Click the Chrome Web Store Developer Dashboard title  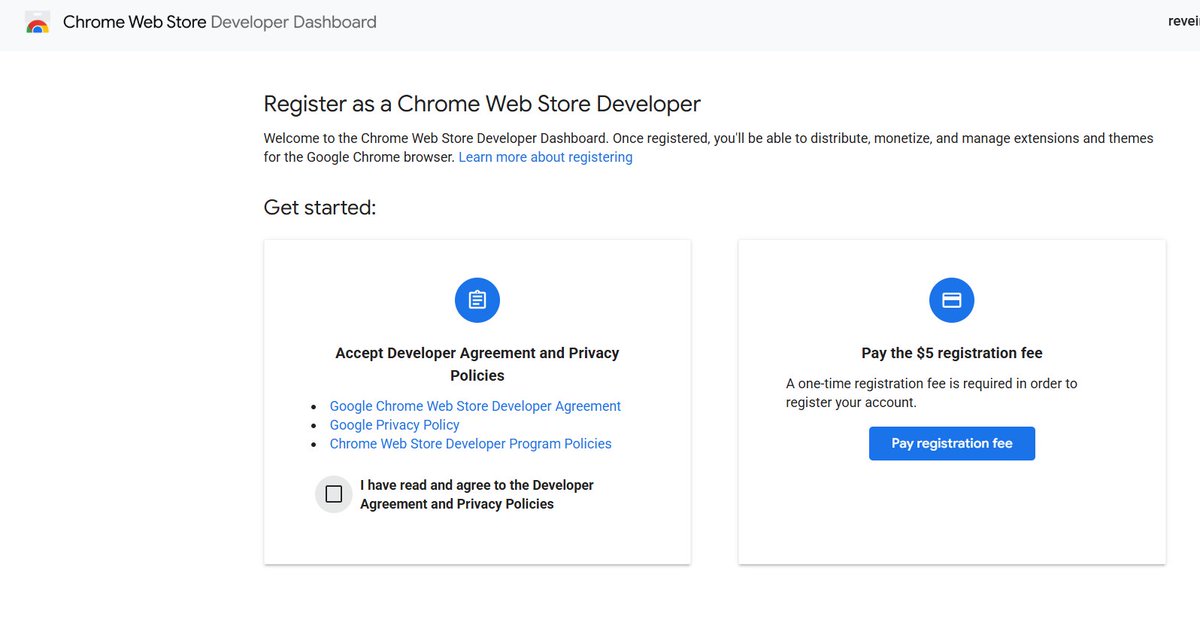point(220,22)
